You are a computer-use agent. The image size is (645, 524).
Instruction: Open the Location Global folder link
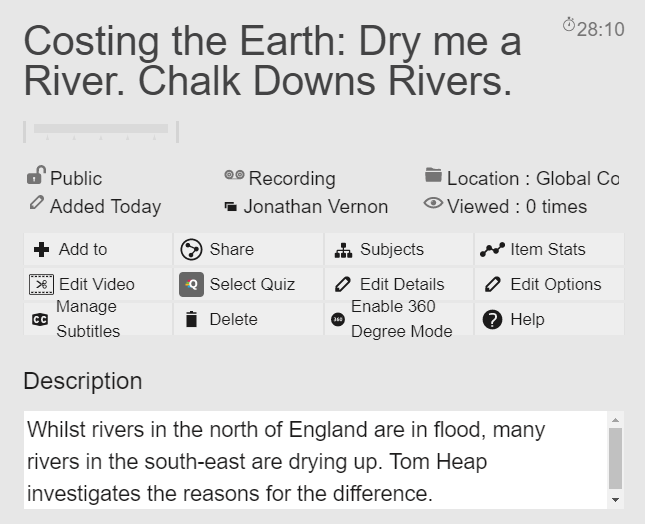point(533,179)
